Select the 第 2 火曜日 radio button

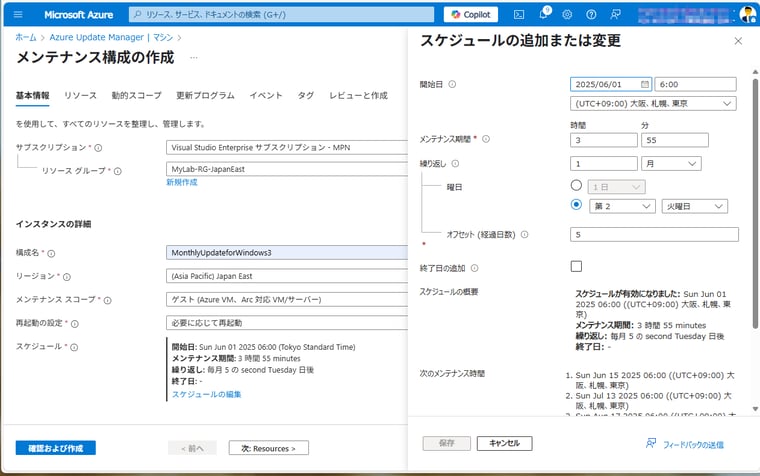[576, 205]
